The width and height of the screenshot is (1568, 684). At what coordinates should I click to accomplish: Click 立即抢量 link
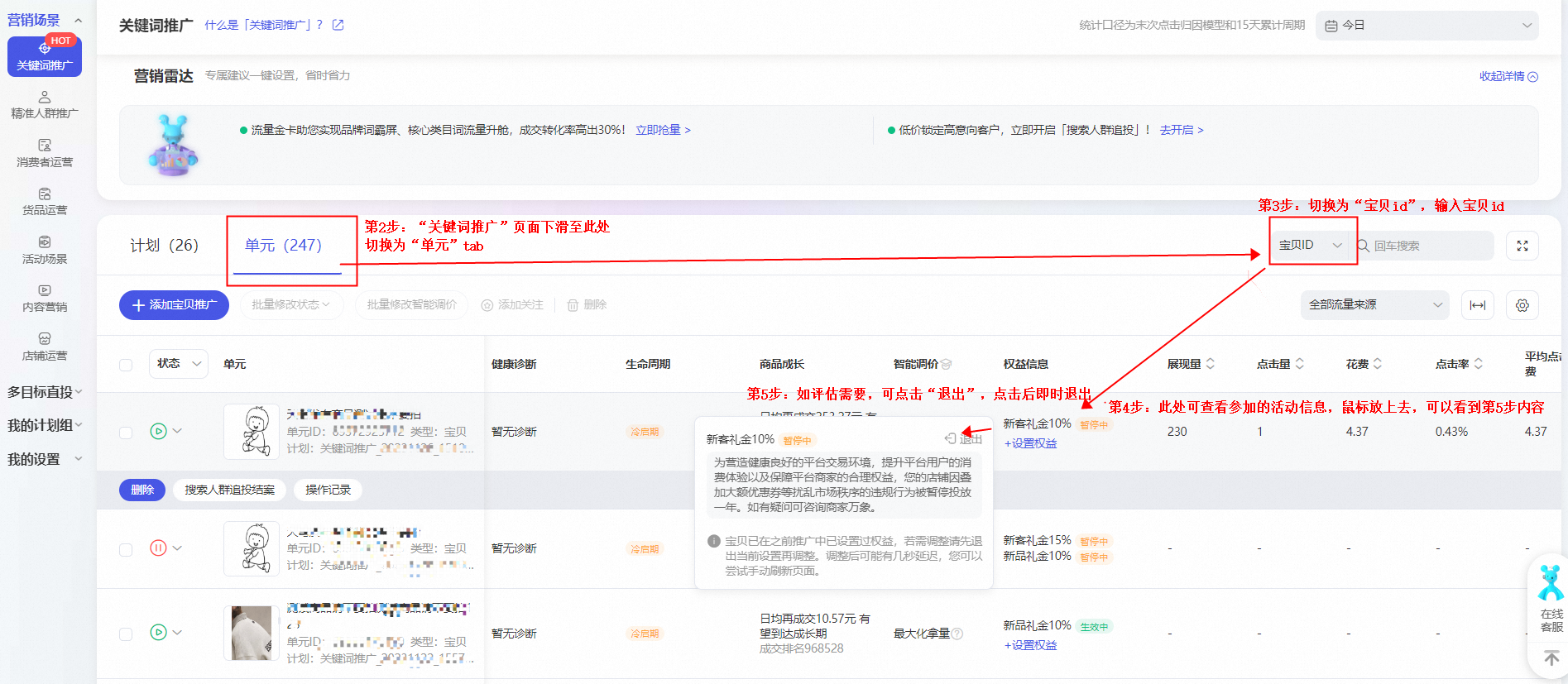click(x=663, y=130)
